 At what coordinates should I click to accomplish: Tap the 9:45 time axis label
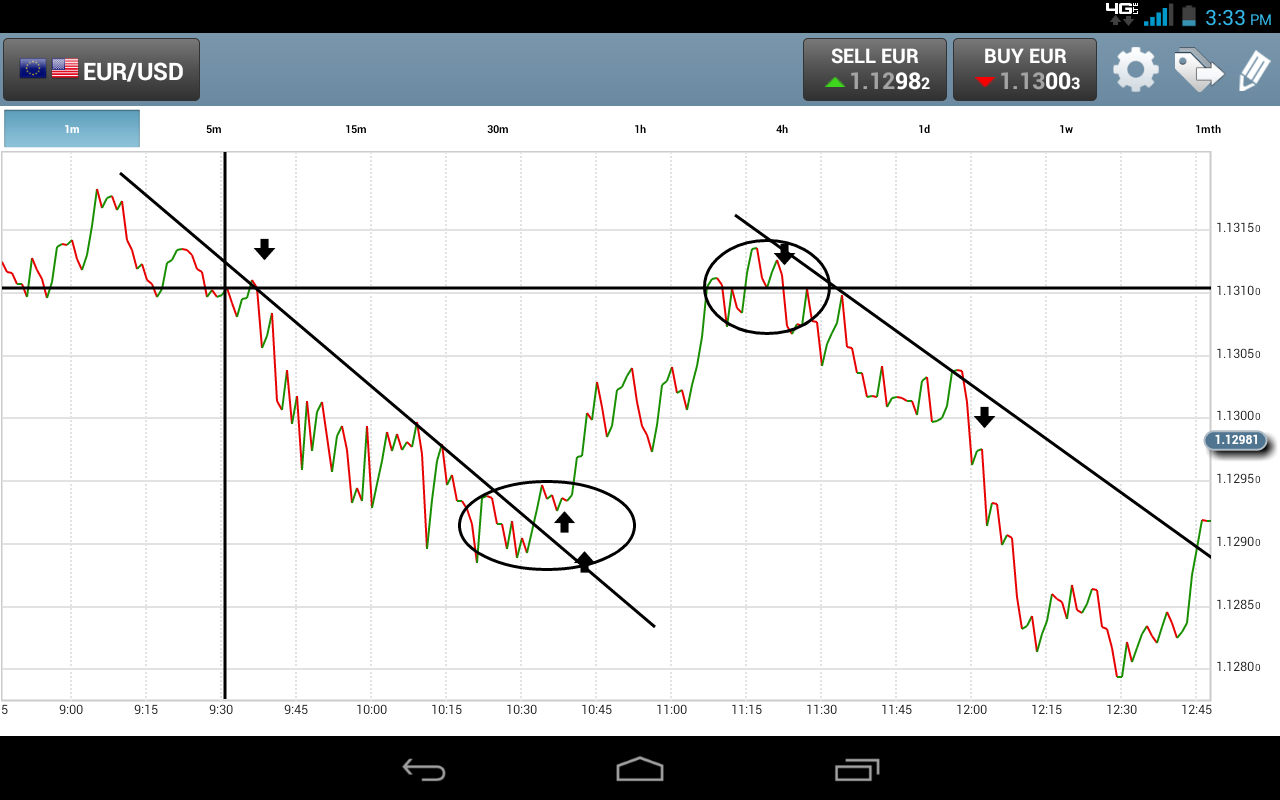pyautogui.click(x=296, y=710)
